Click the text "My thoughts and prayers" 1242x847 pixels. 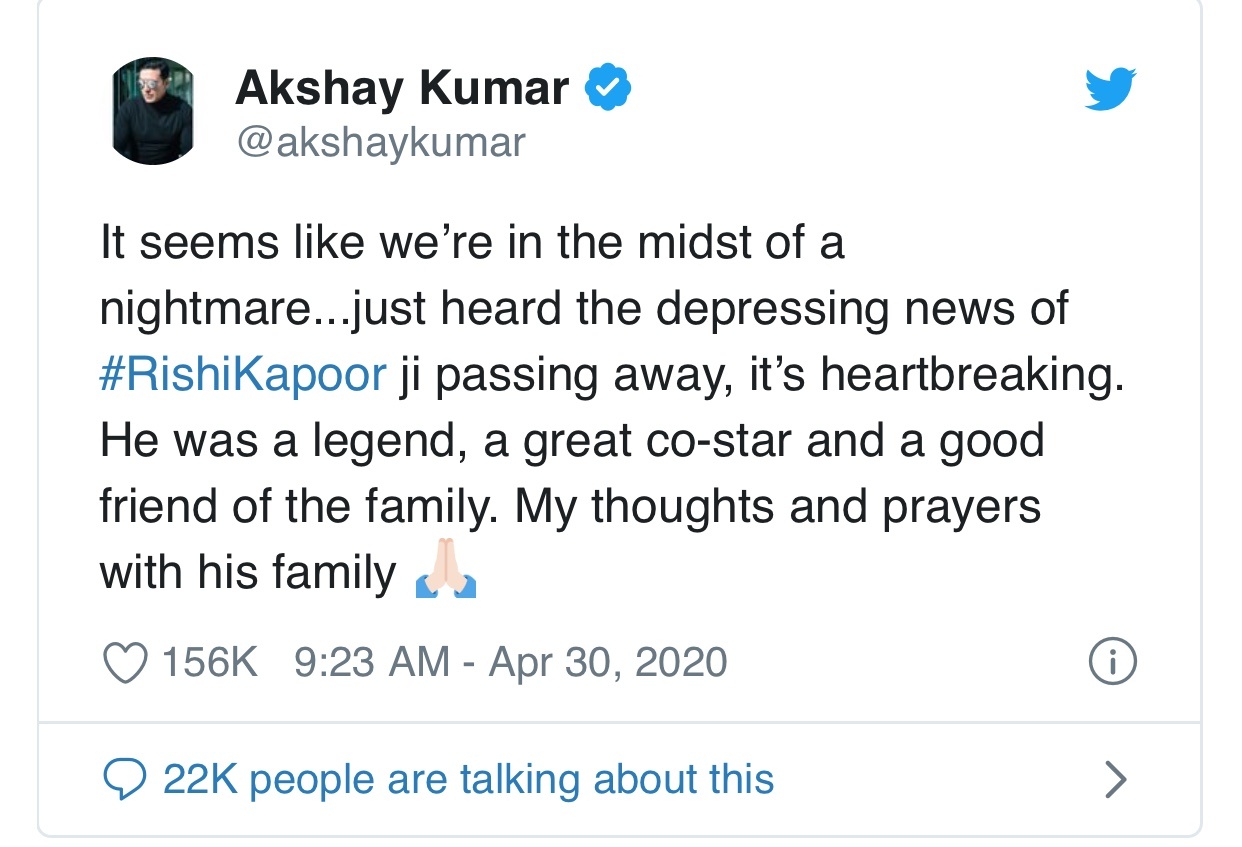tap(778, 507)
